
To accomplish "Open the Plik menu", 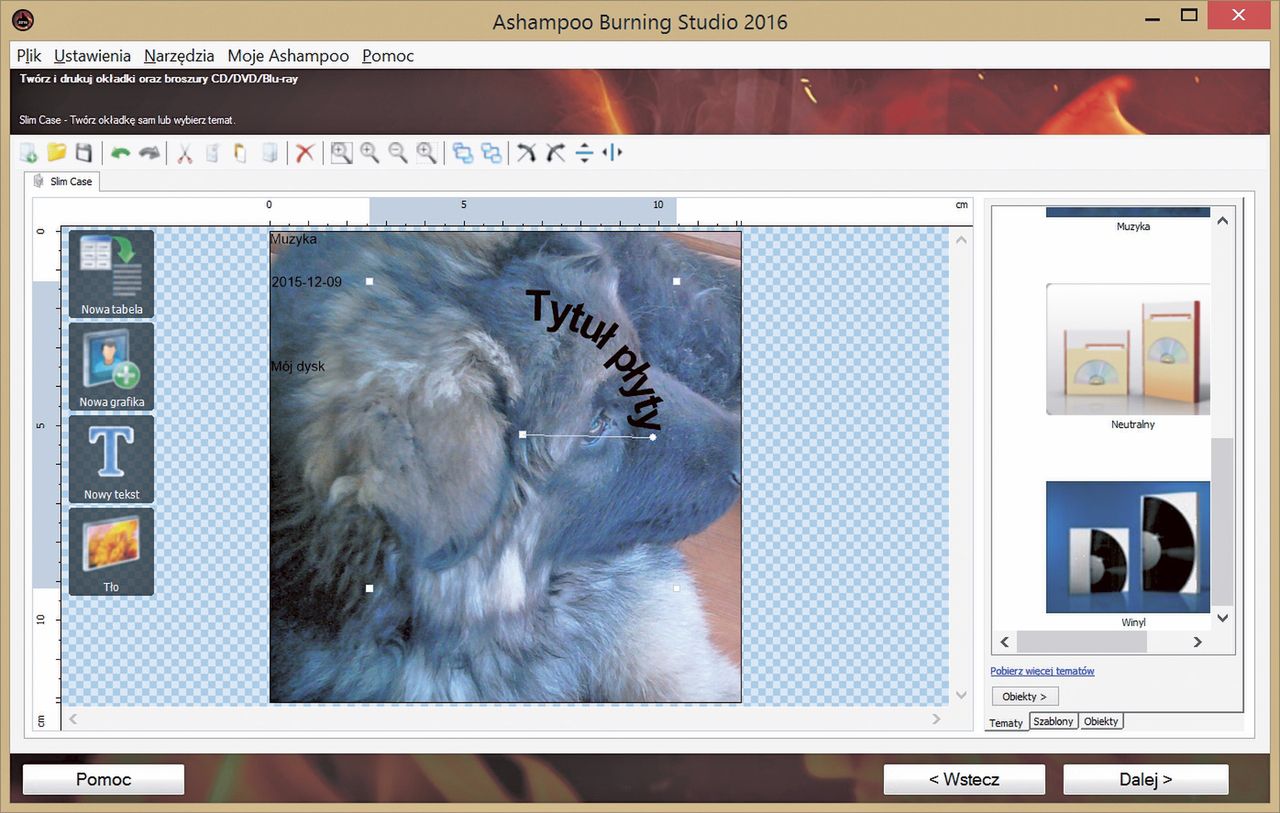I will pyautogui.click(x=29, y=56).
